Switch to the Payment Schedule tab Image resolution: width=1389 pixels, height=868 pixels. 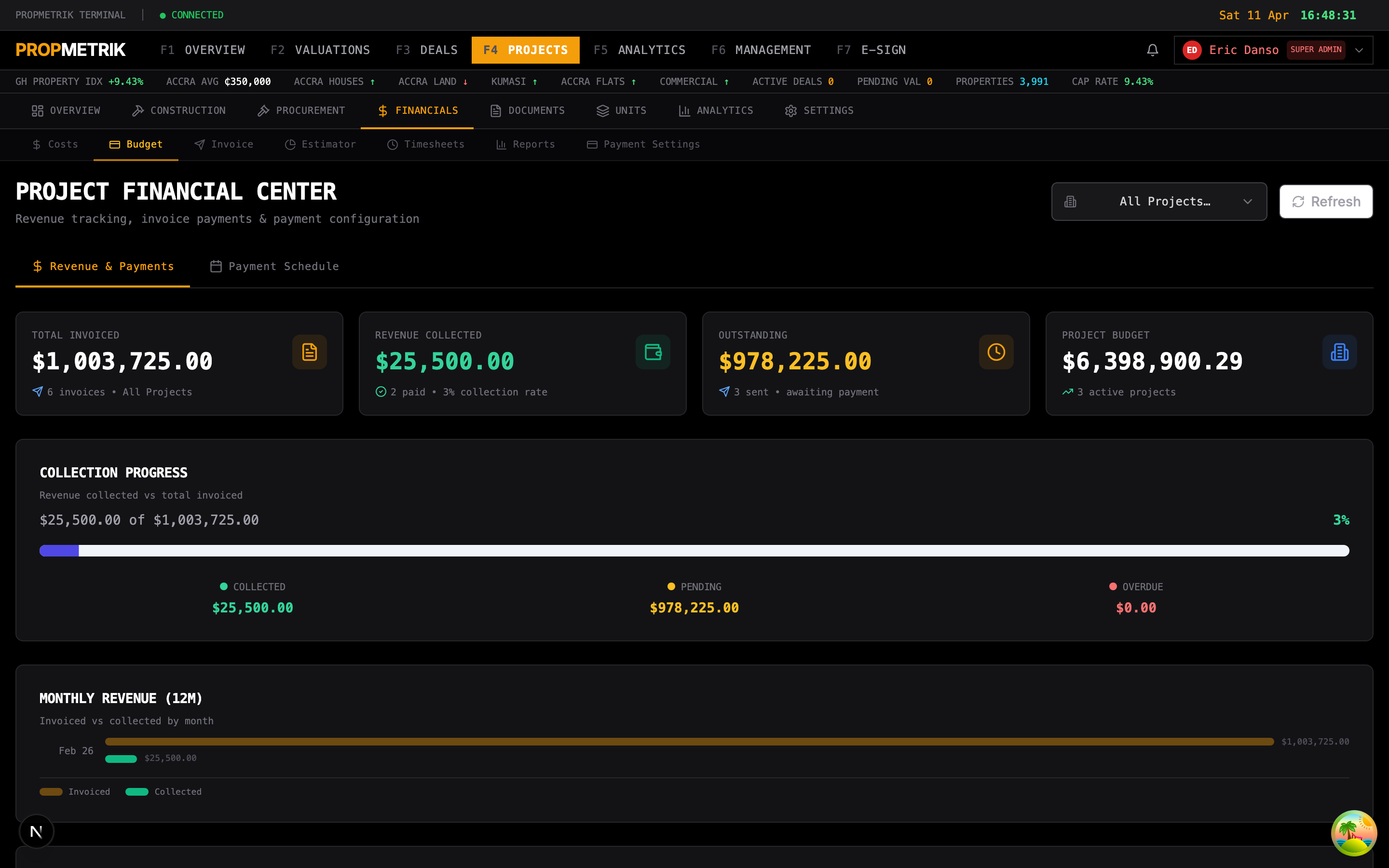[274, 266]
